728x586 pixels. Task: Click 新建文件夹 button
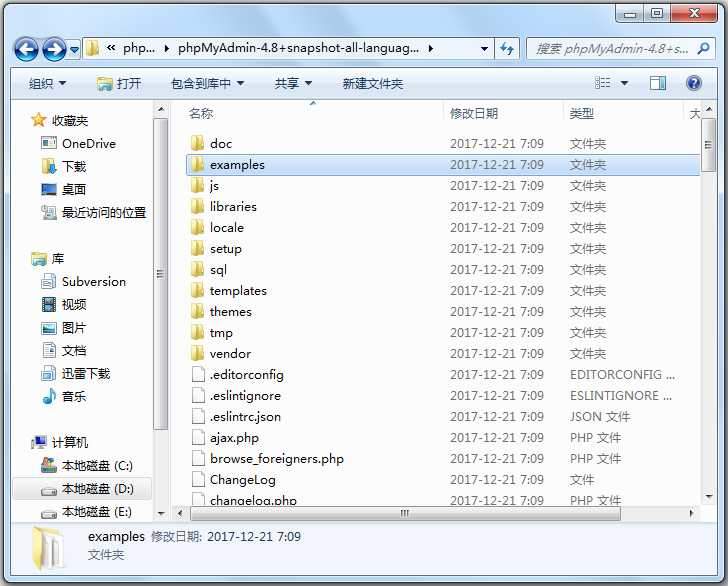tap(372, 84)
